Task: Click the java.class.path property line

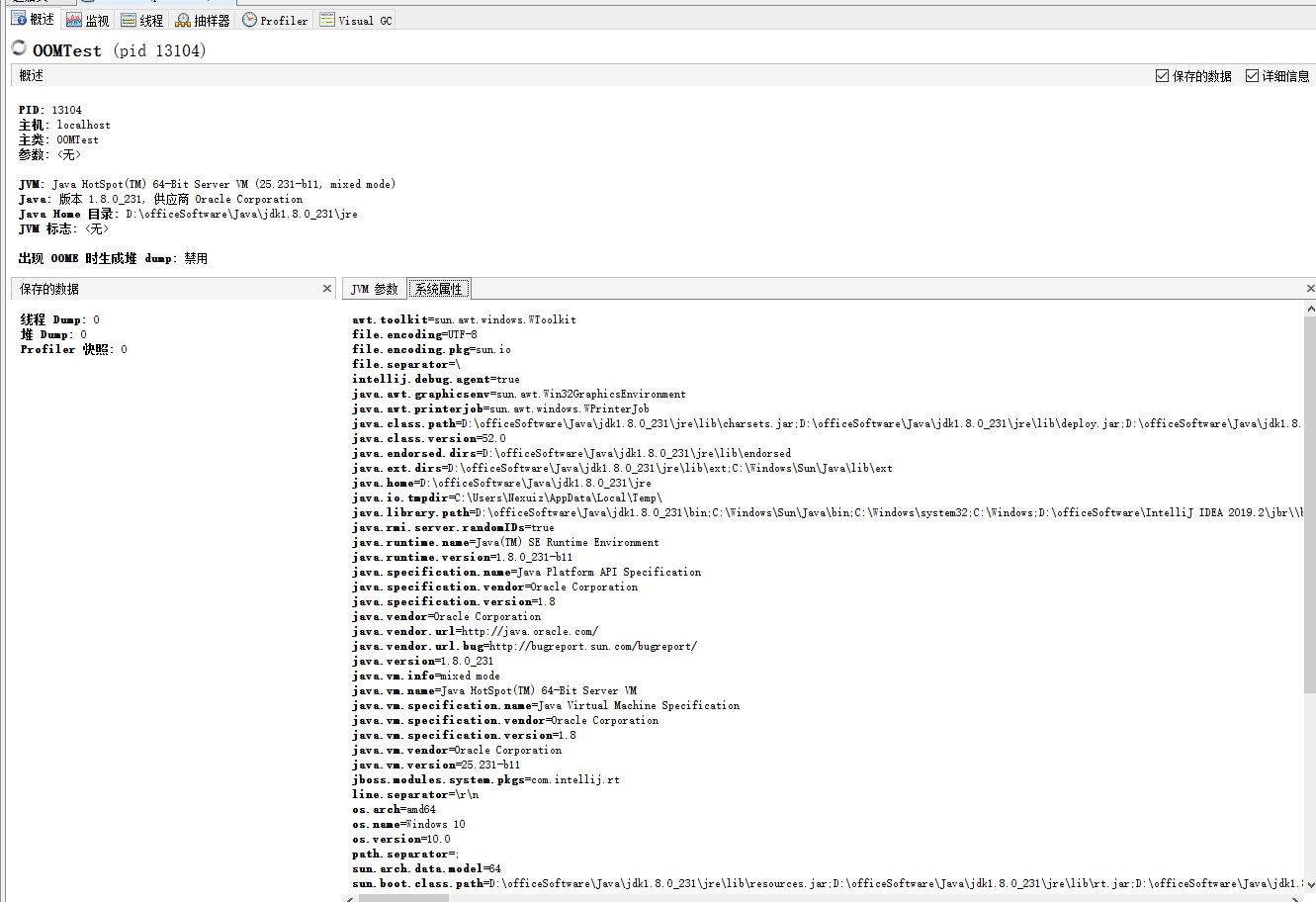Action: pyautogui.click(x=827, y=423)
